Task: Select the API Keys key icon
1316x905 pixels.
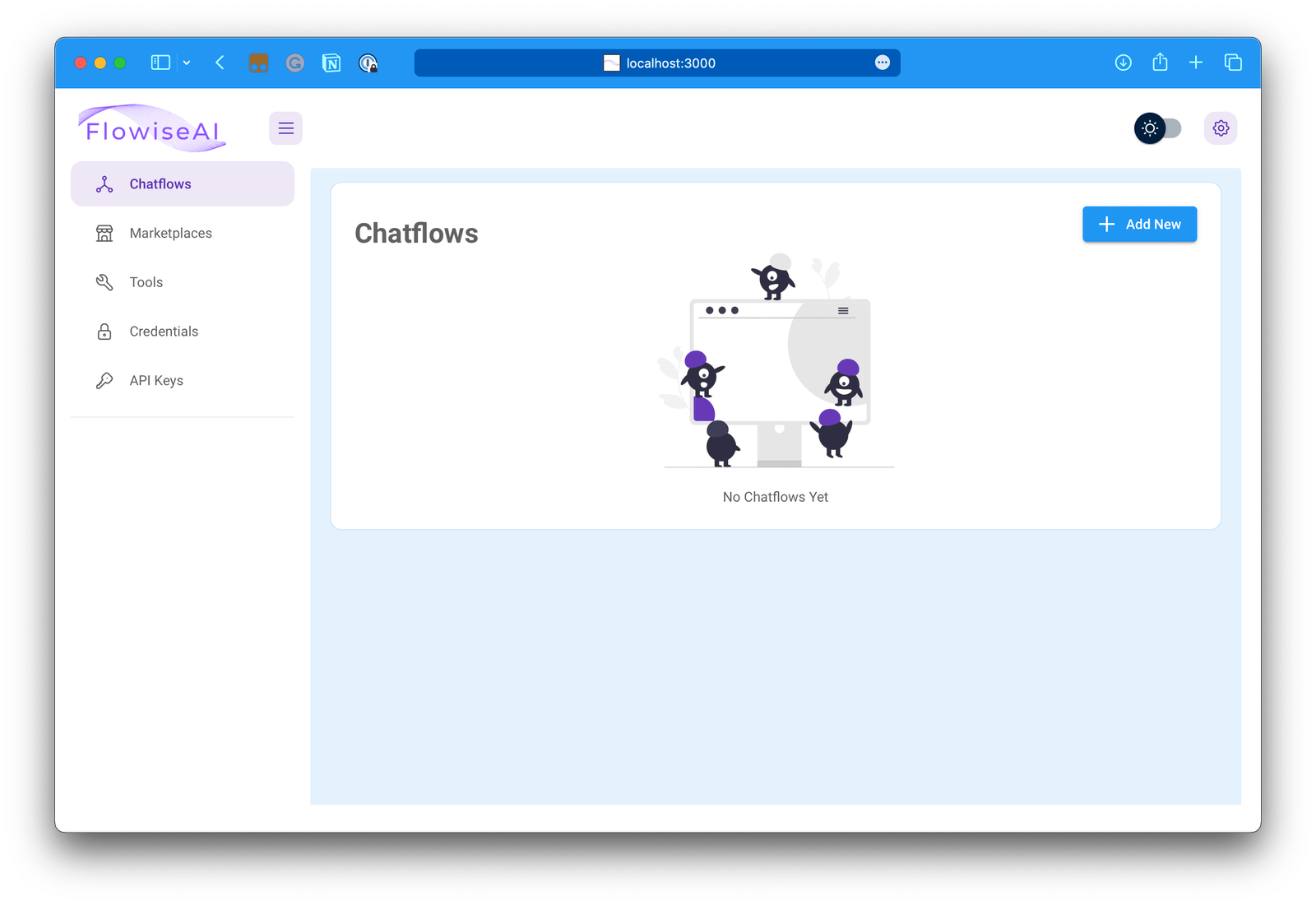Action: 104,380
